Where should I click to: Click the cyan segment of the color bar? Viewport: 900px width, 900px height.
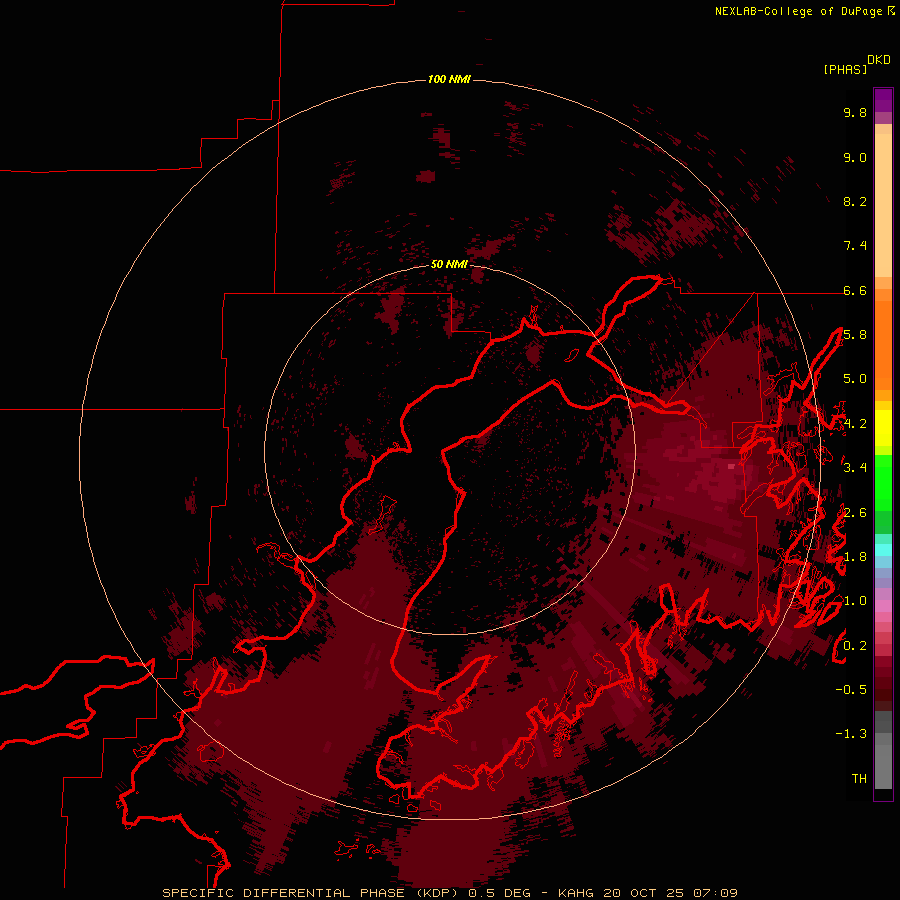click(x=883, y=550)
